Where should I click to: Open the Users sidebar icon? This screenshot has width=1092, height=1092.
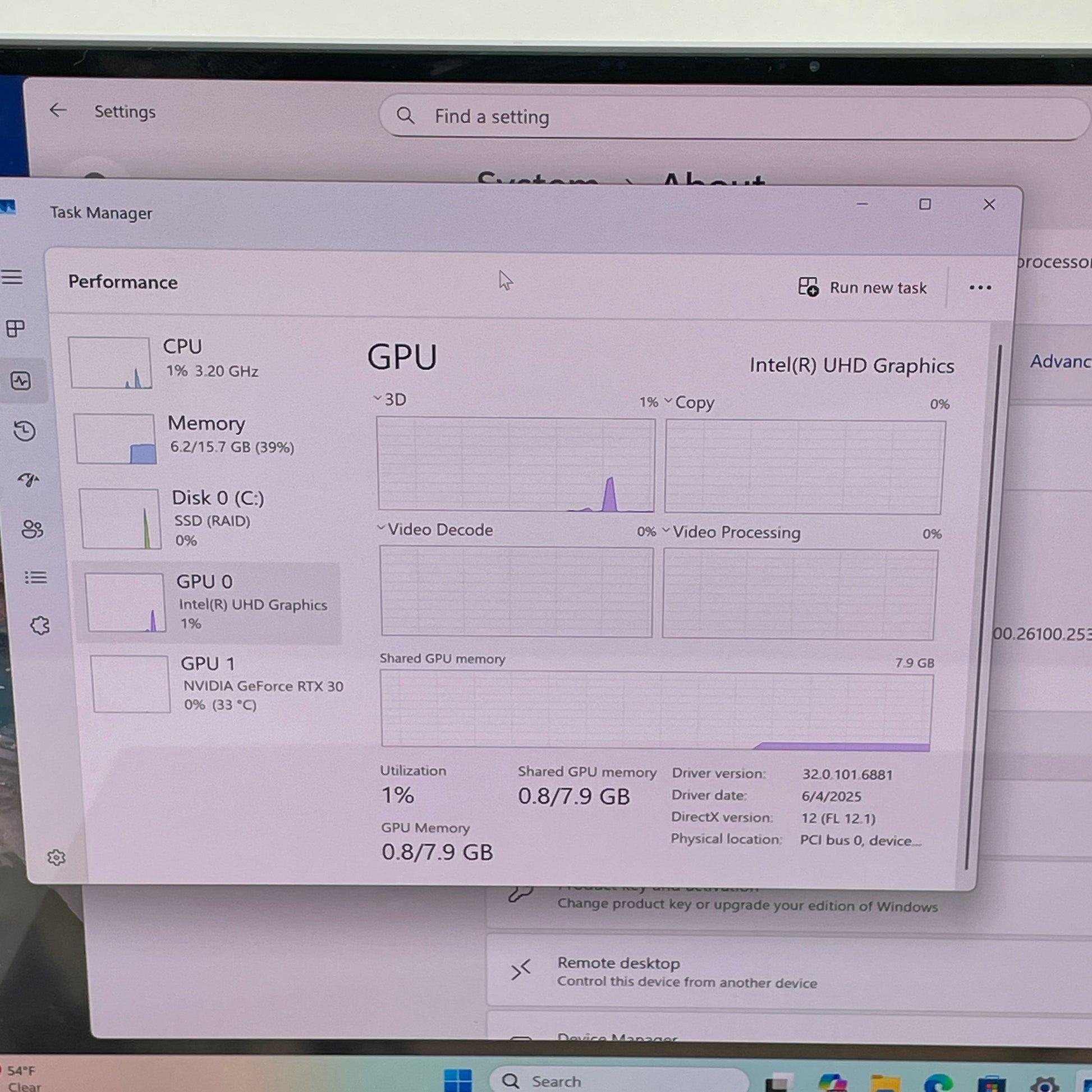[x=31, y=529]
